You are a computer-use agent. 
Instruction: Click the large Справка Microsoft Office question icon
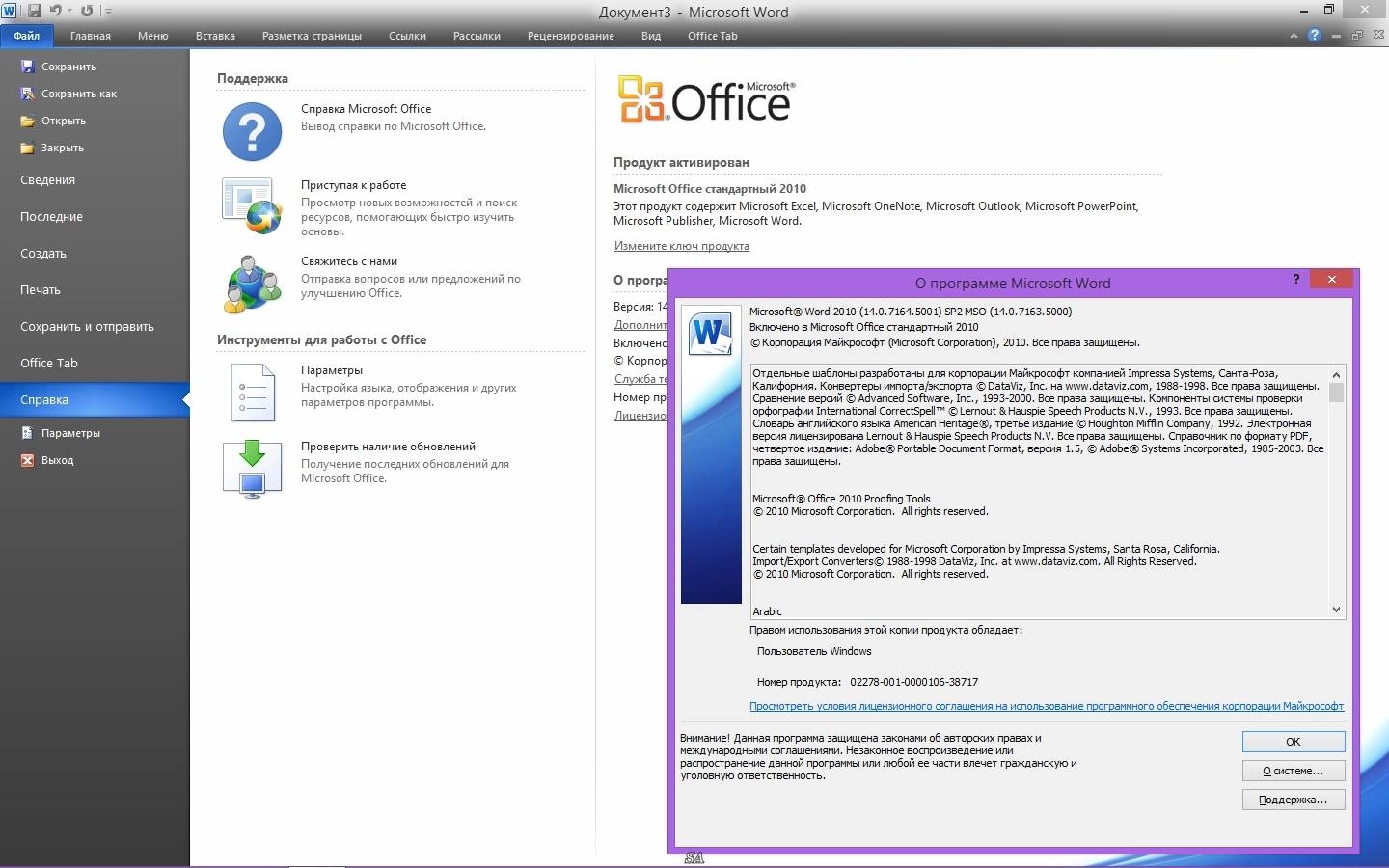252,131
